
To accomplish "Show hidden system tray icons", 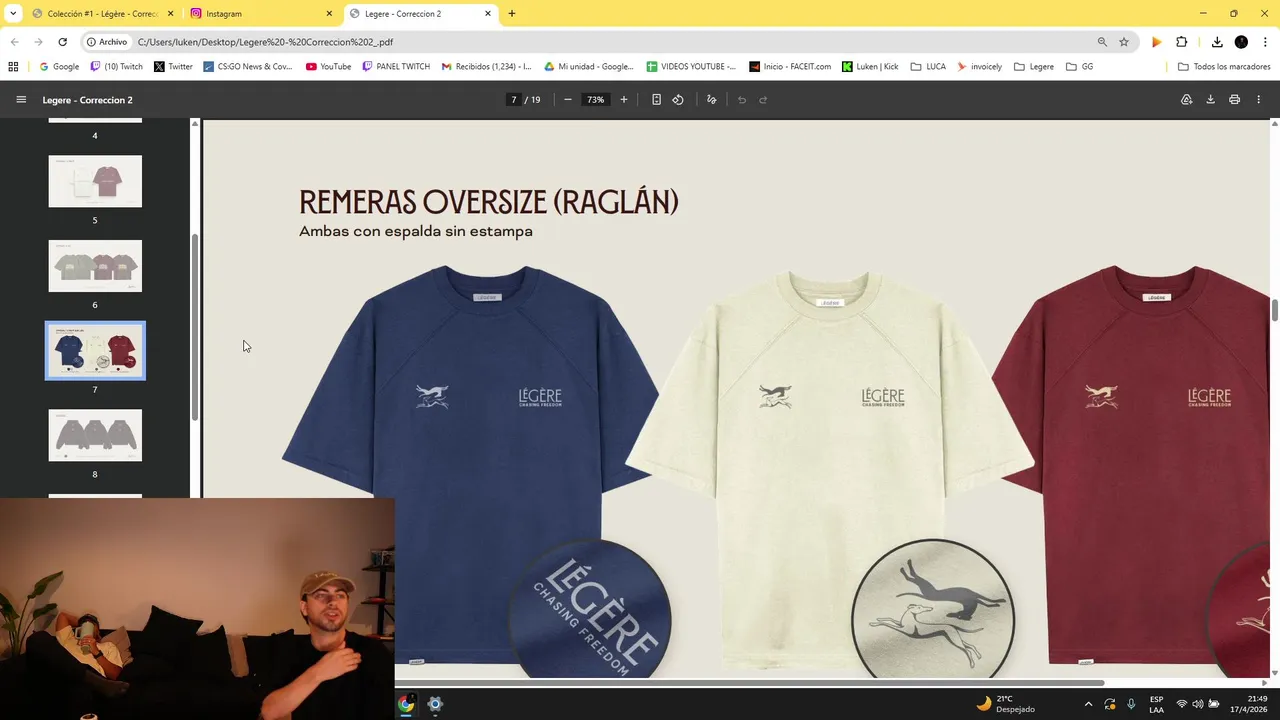I will (1088, 704).
